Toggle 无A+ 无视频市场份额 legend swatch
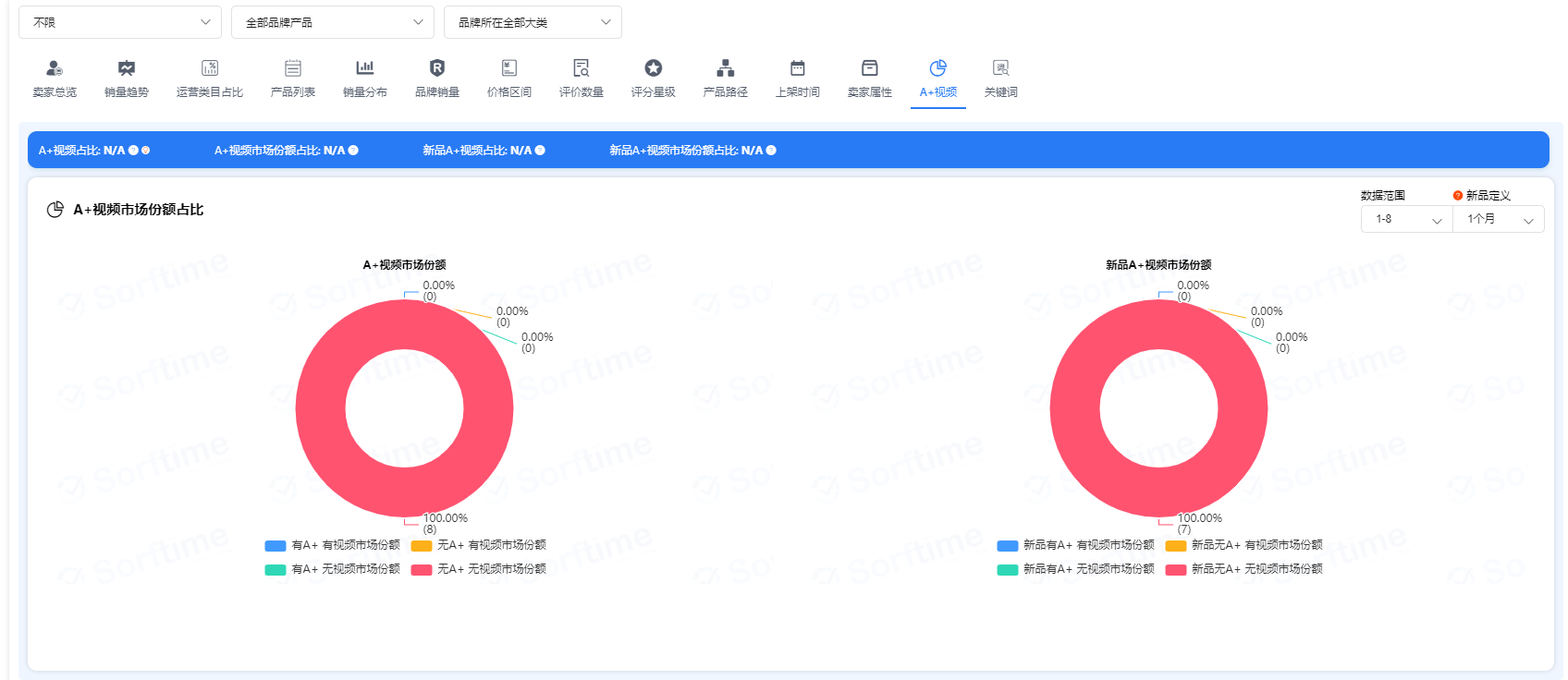 click(422, 570)
